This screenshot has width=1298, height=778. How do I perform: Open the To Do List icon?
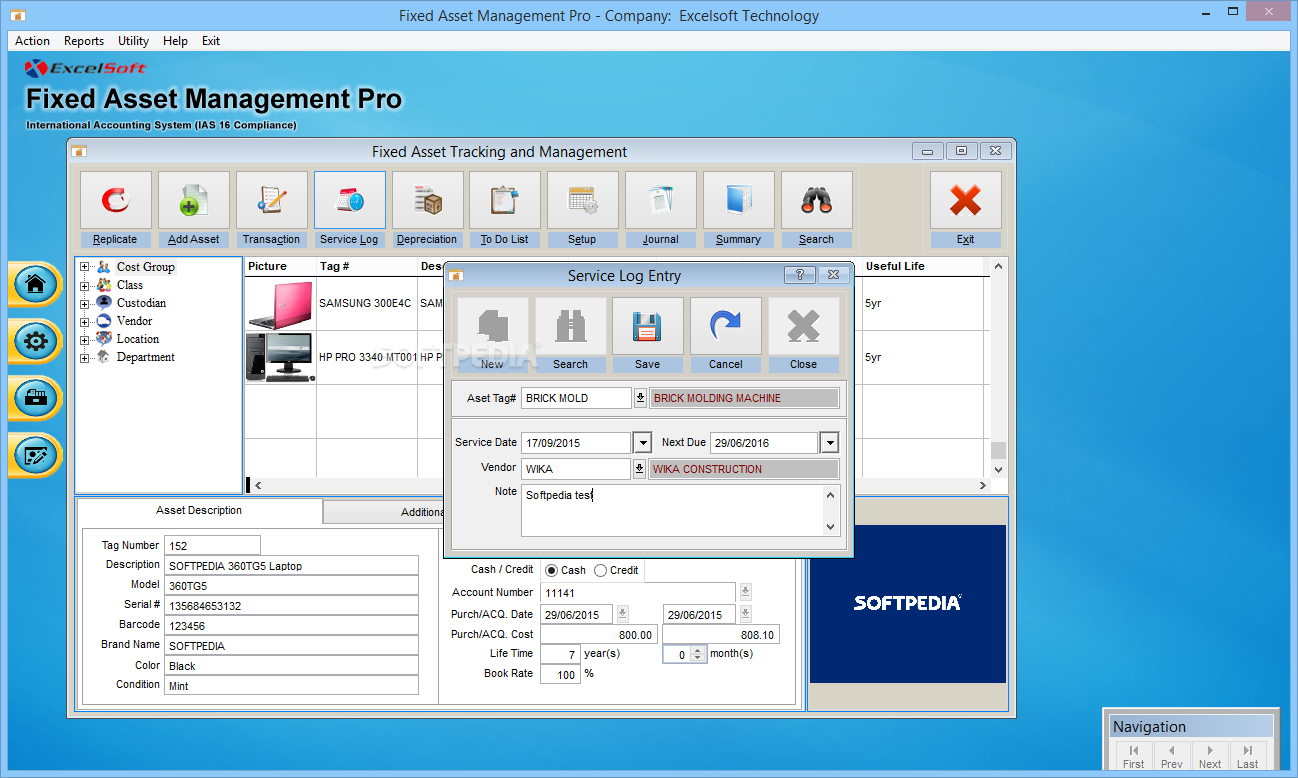(x=505, y=200)
